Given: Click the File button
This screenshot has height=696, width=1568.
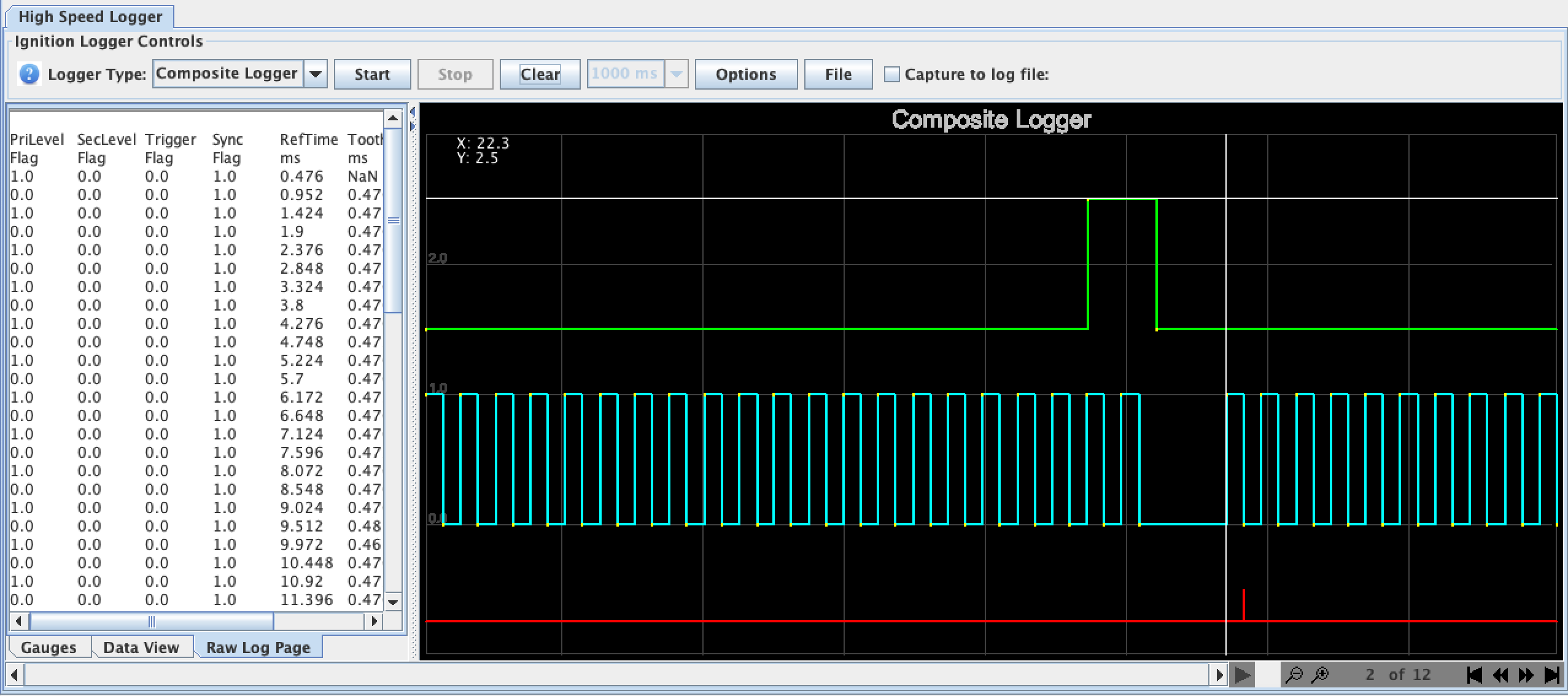Looking at the screenshot, I should point(837,74).
